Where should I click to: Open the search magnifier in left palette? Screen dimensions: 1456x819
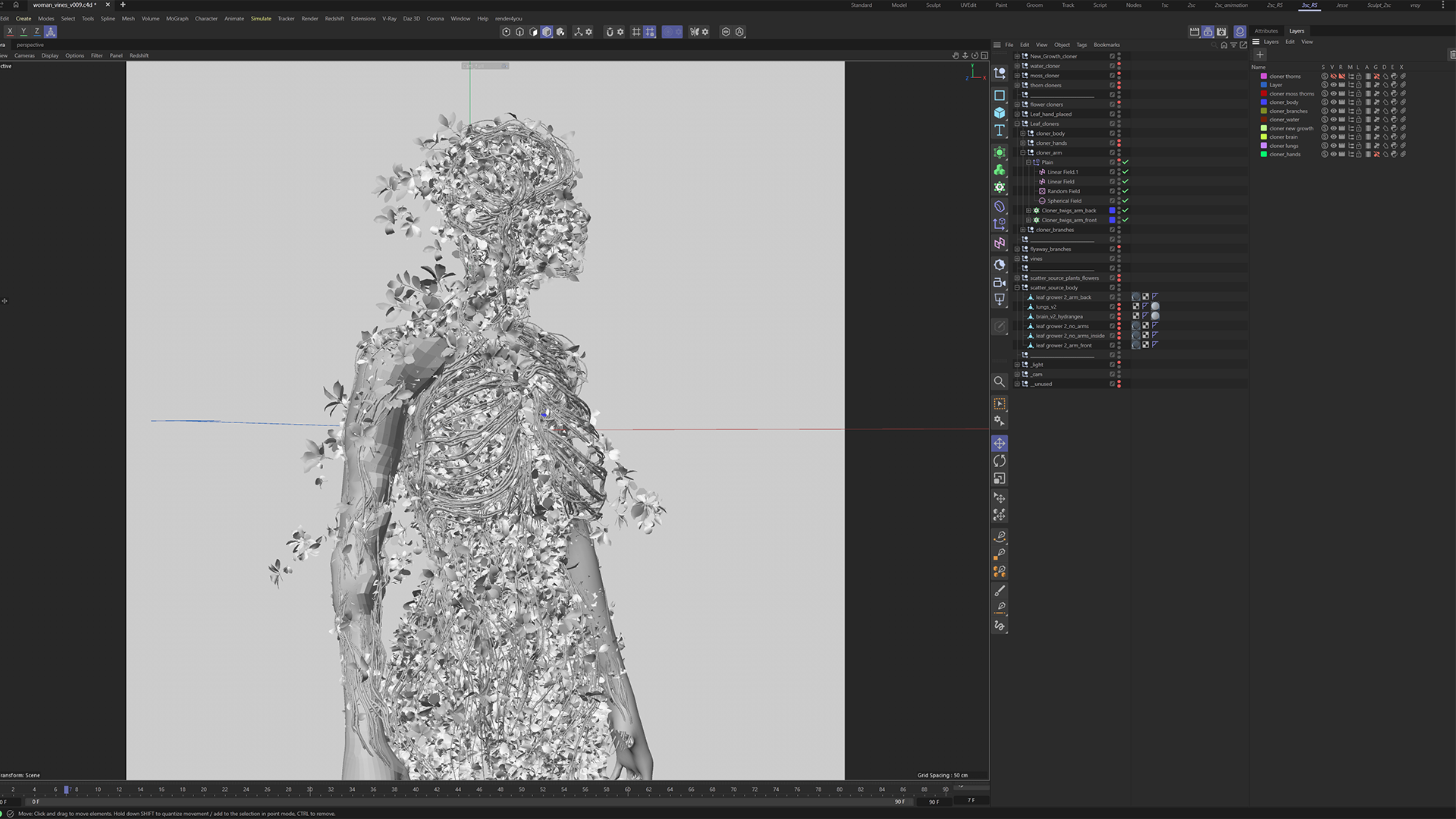coord(999,381)
